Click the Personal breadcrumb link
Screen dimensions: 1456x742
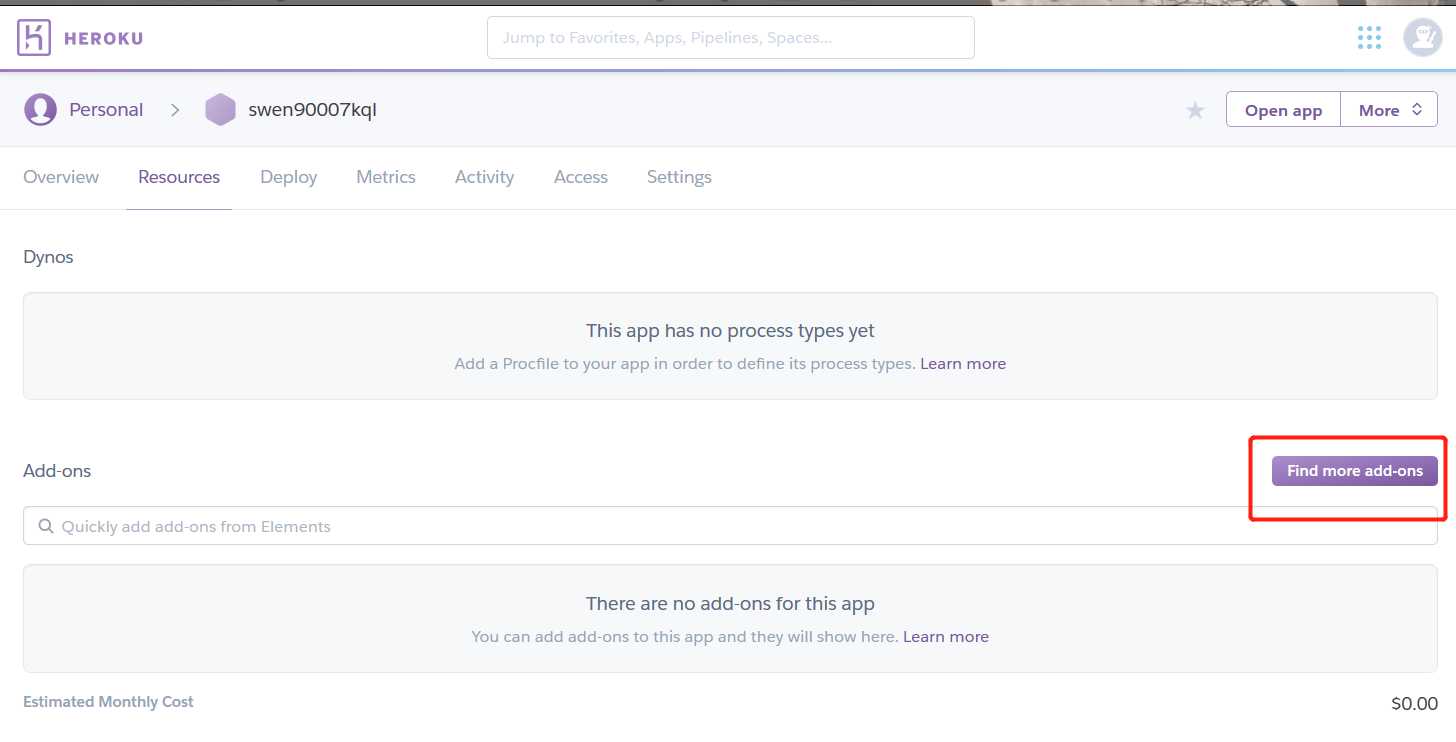click(106, 110)
